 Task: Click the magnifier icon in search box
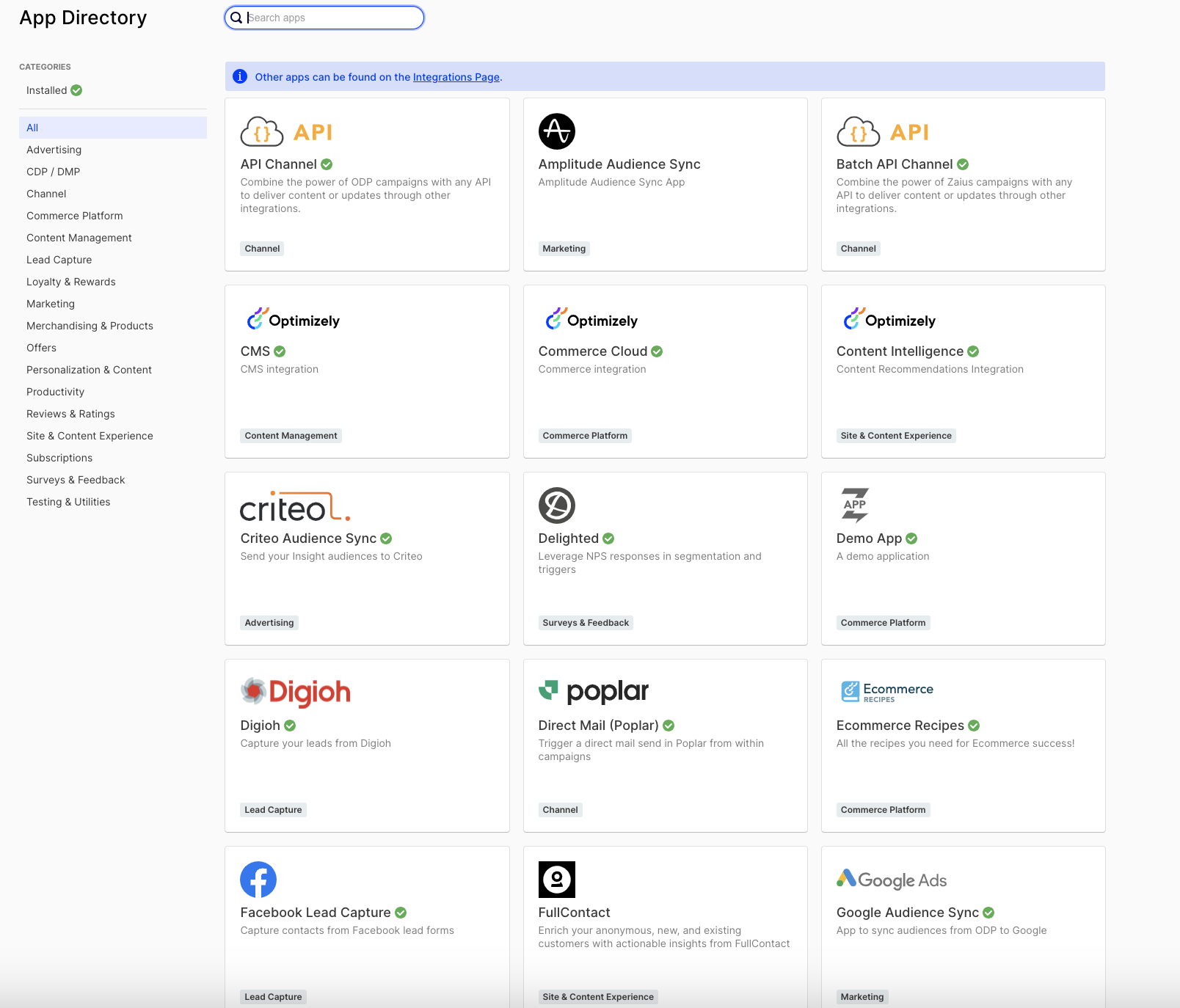pos(236,18)
